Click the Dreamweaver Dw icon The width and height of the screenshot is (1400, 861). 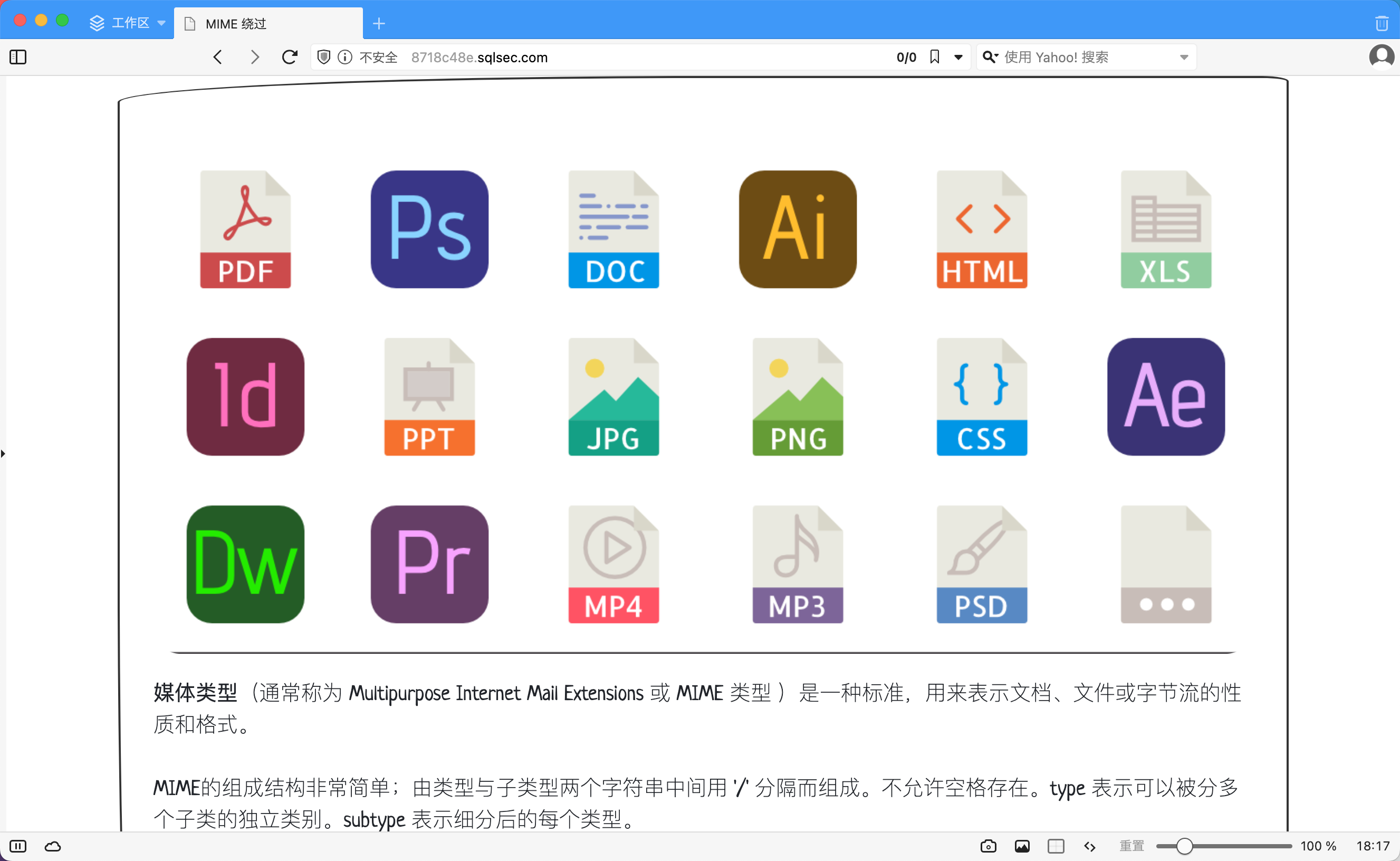tap(245, 565)
